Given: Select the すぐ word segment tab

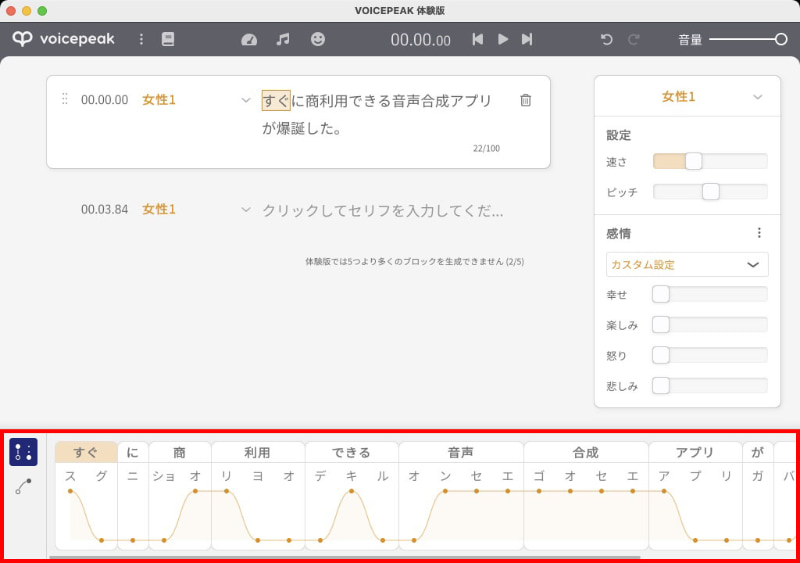Looking at the screenshot, I should pyautogui.click(x=86, y=453).
